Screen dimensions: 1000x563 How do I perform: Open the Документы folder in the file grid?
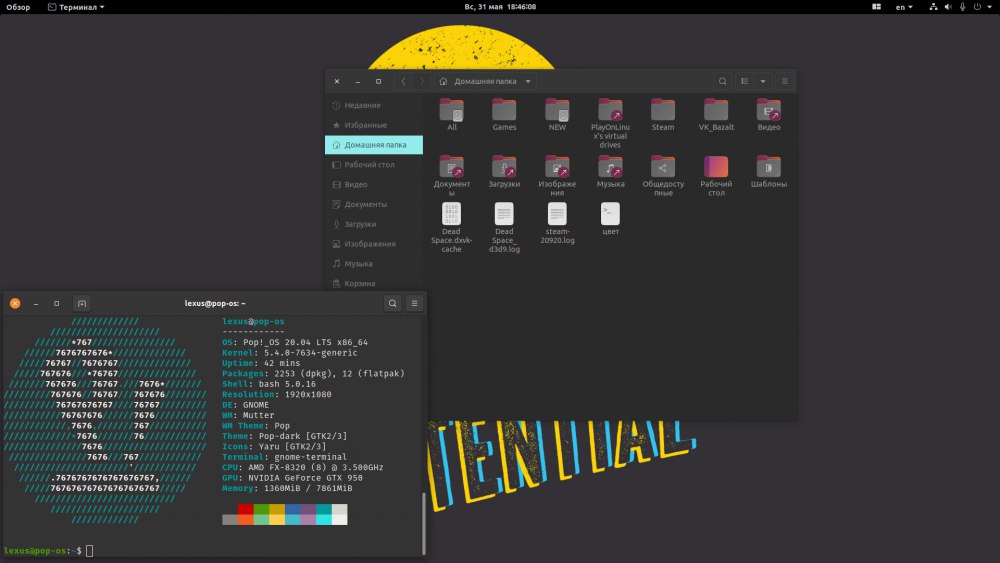(x=452, y=176)
